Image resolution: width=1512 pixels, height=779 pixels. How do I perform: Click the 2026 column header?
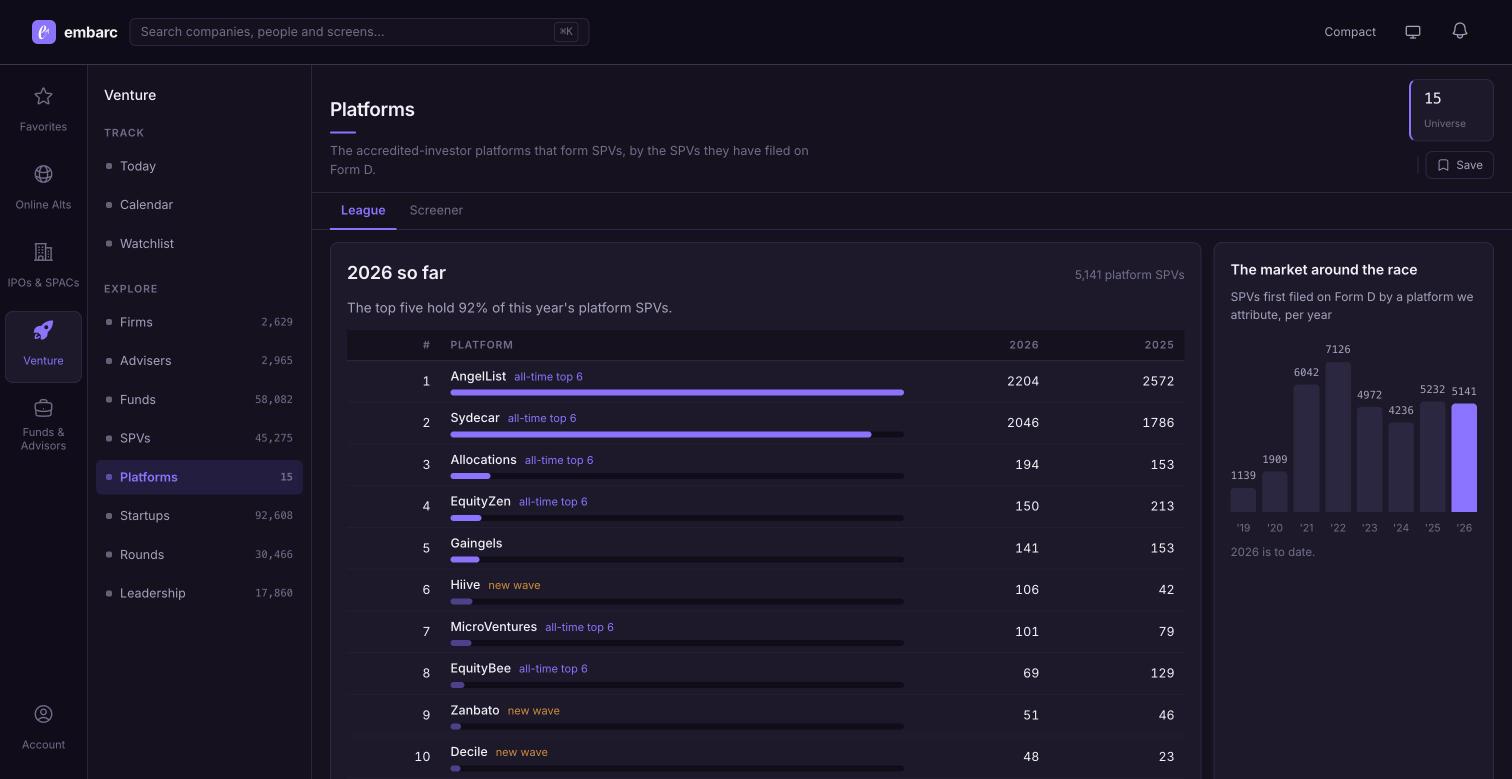click(x=1024, y=345)
